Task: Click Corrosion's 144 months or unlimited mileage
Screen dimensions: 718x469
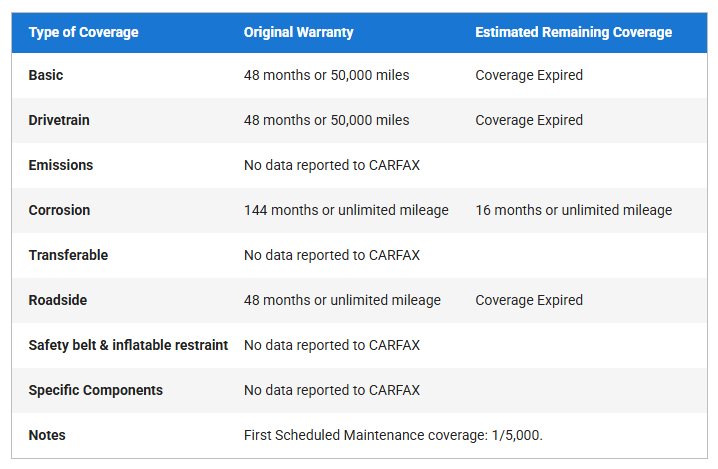Action: [346, 210]
